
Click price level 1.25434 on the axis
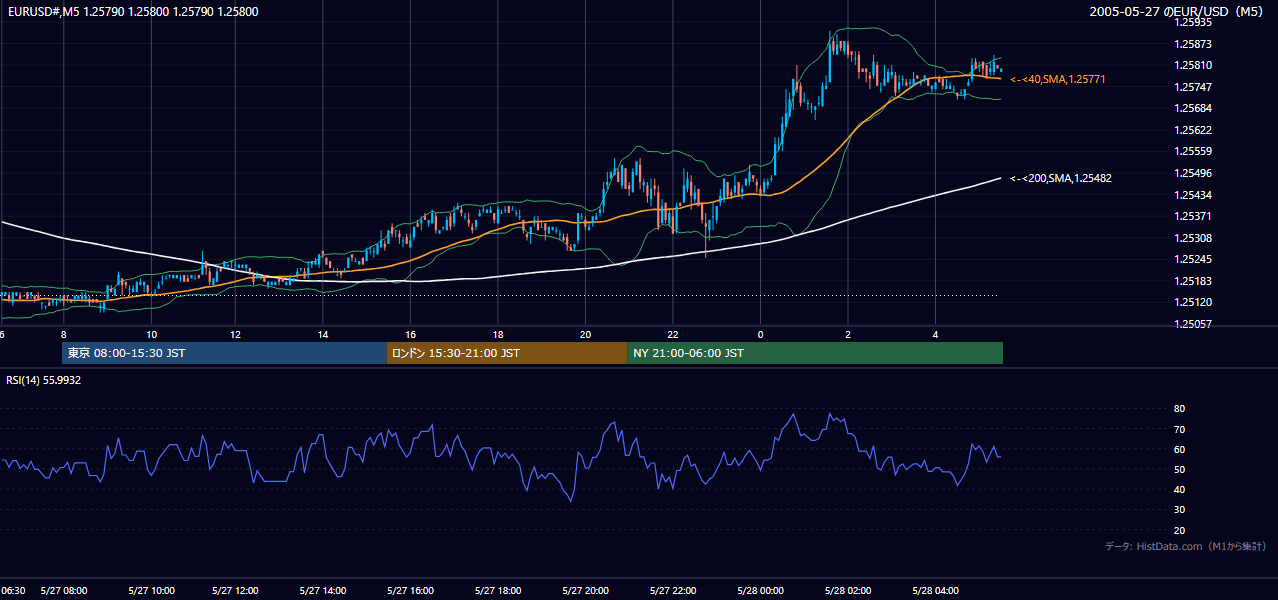point(1194,195)
